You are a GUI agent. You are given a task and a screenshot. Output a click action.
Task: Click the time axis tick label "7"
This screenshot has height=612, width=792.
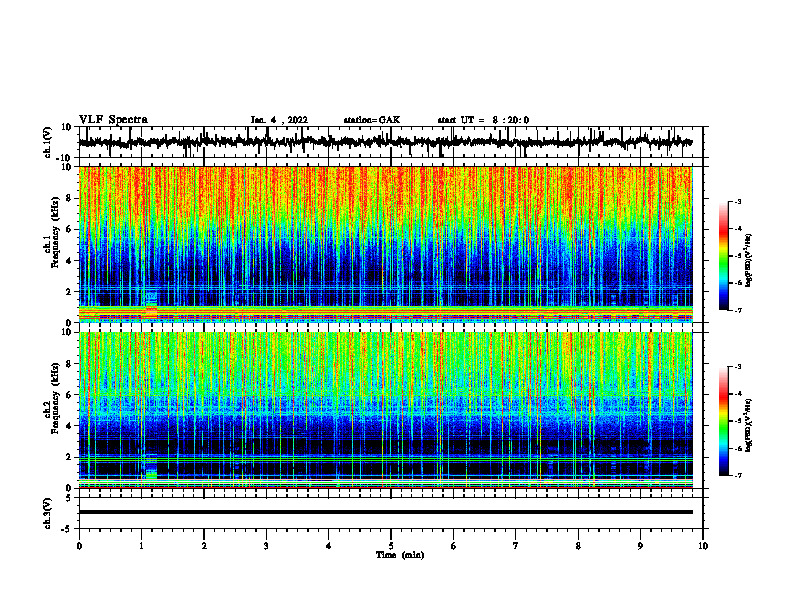516,546
